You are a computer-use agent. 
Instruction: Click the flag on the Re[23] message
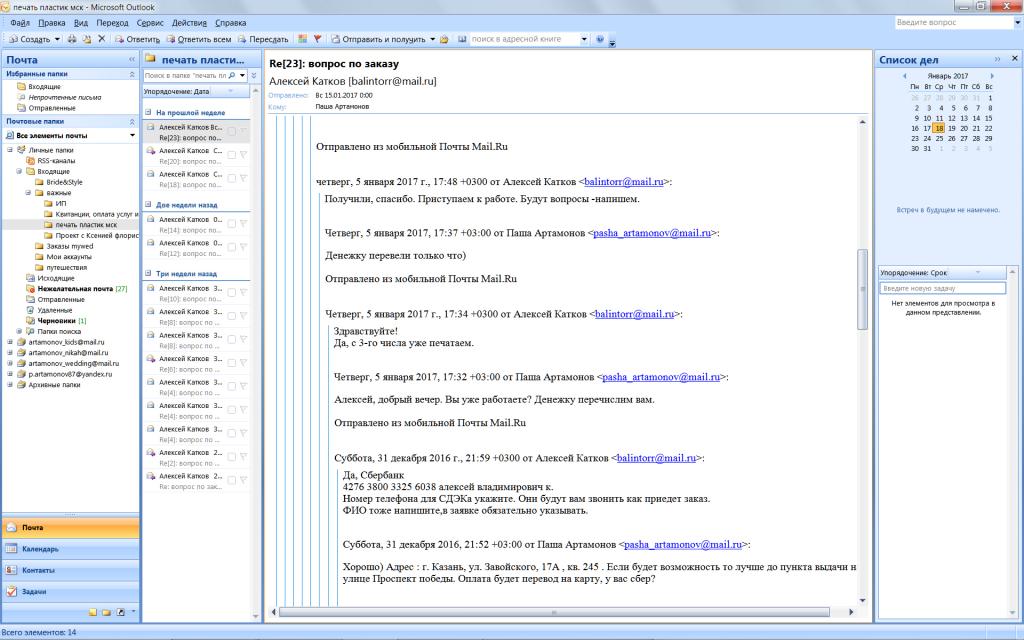(x=243, y=132)
